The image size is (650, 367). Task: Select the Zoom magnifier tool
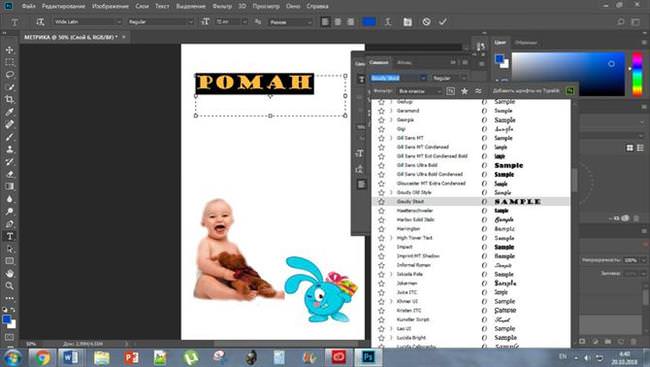(10, 286)
